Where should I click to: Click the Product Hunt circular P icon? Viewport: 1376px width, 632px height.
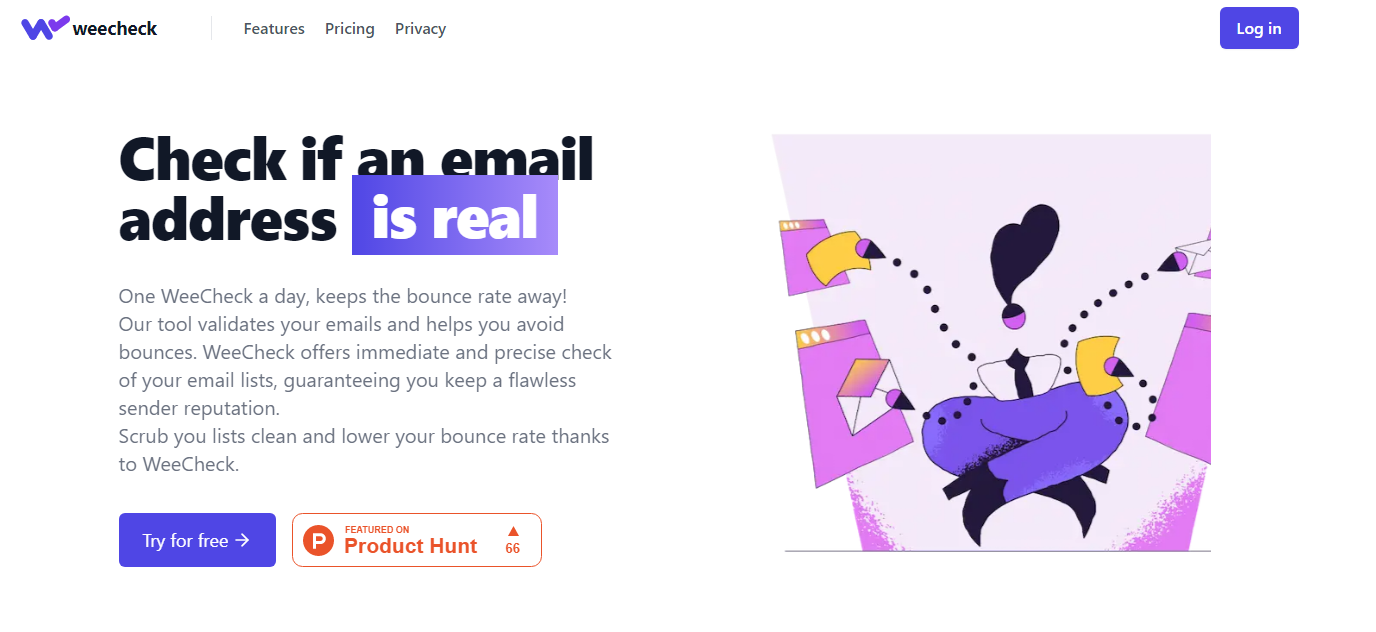coord(318,541)
